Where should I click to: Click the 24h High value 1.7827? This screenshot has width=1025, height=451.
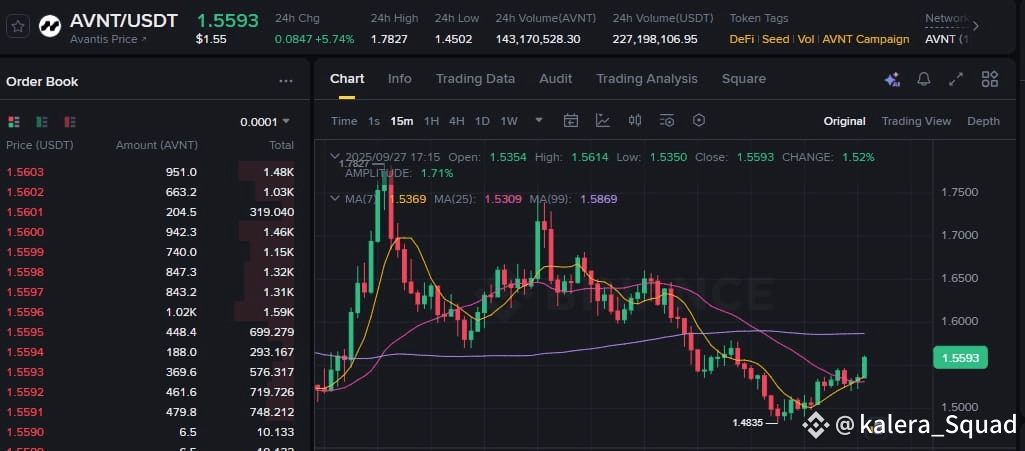(x=389, y=39)
